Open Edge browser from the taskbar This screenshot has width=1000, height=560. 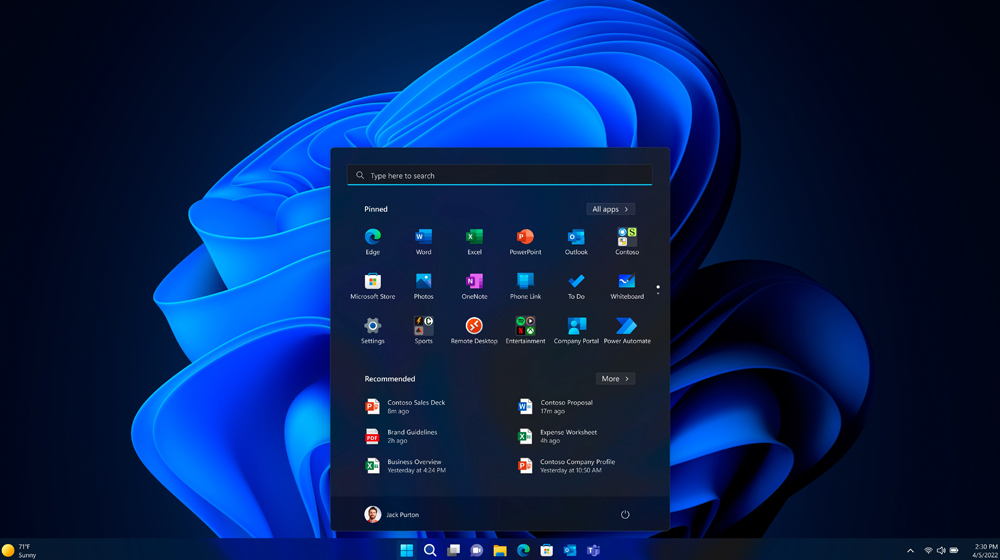point(523,550)
